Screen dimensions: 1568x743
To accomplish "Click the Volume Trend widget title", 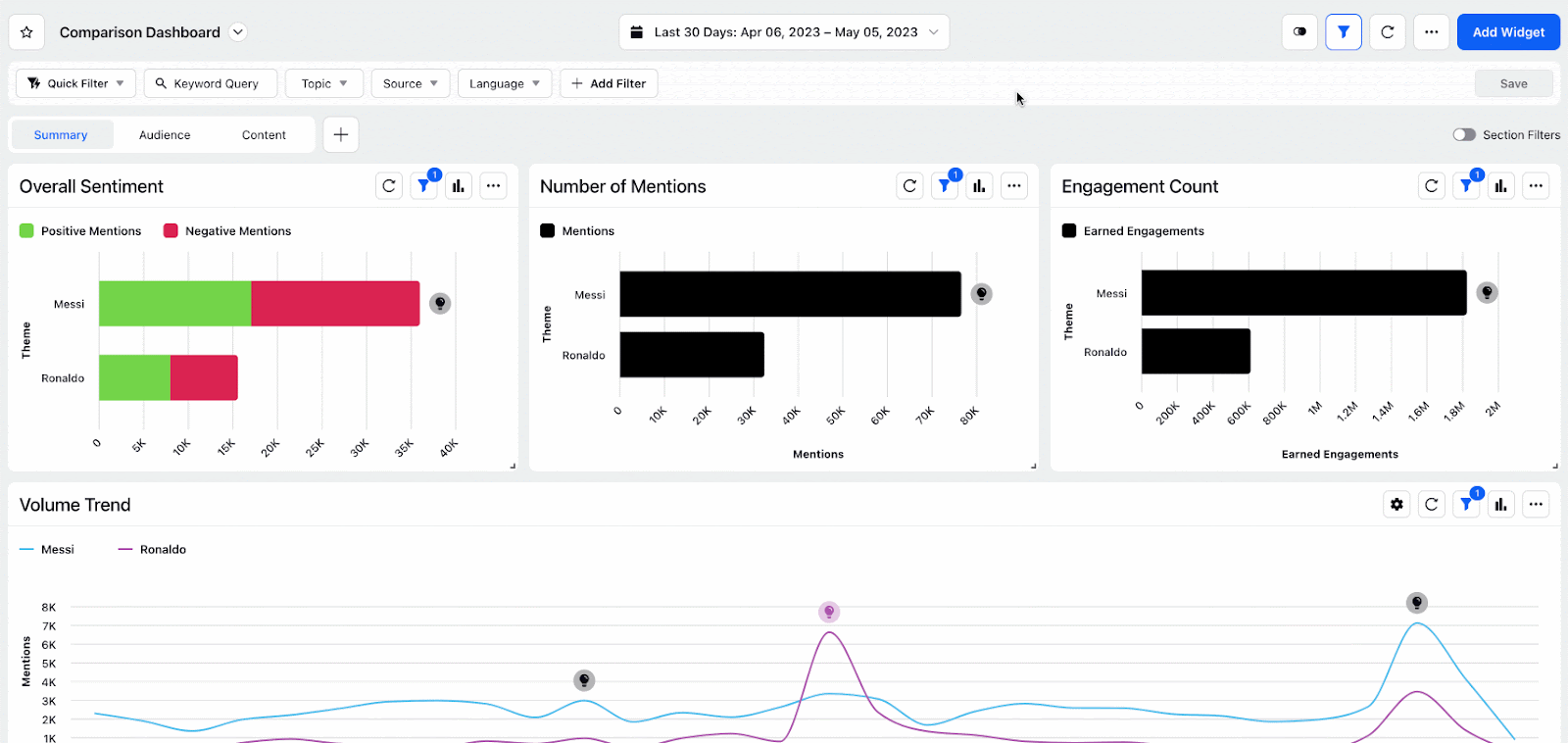I will click(74, 505).
